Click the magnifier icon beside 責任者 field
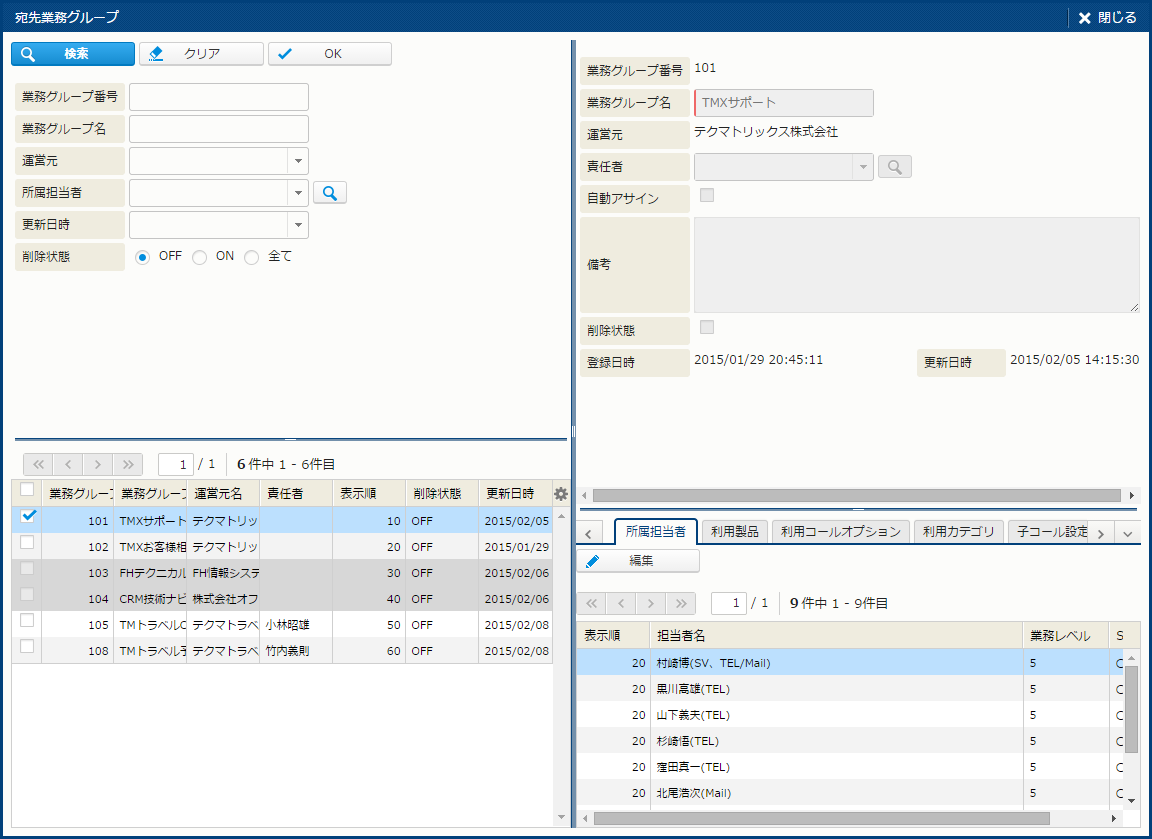This screenshot has width=1152, height=839. 894,167
